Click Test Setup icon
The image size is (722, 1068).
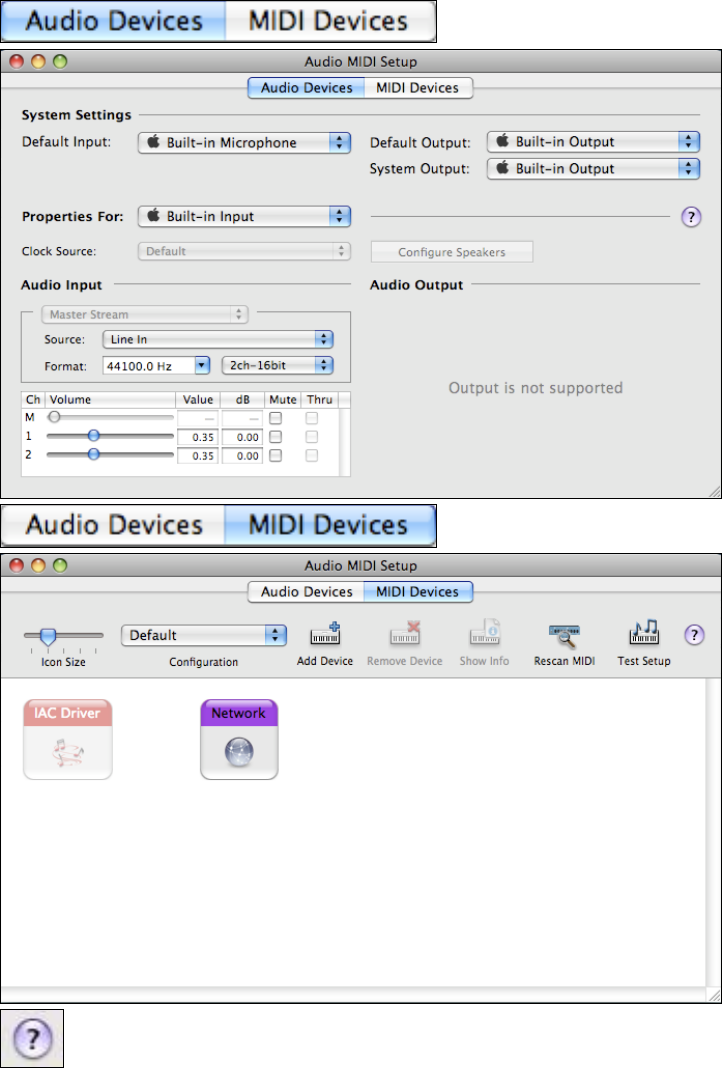click(644, 633)
